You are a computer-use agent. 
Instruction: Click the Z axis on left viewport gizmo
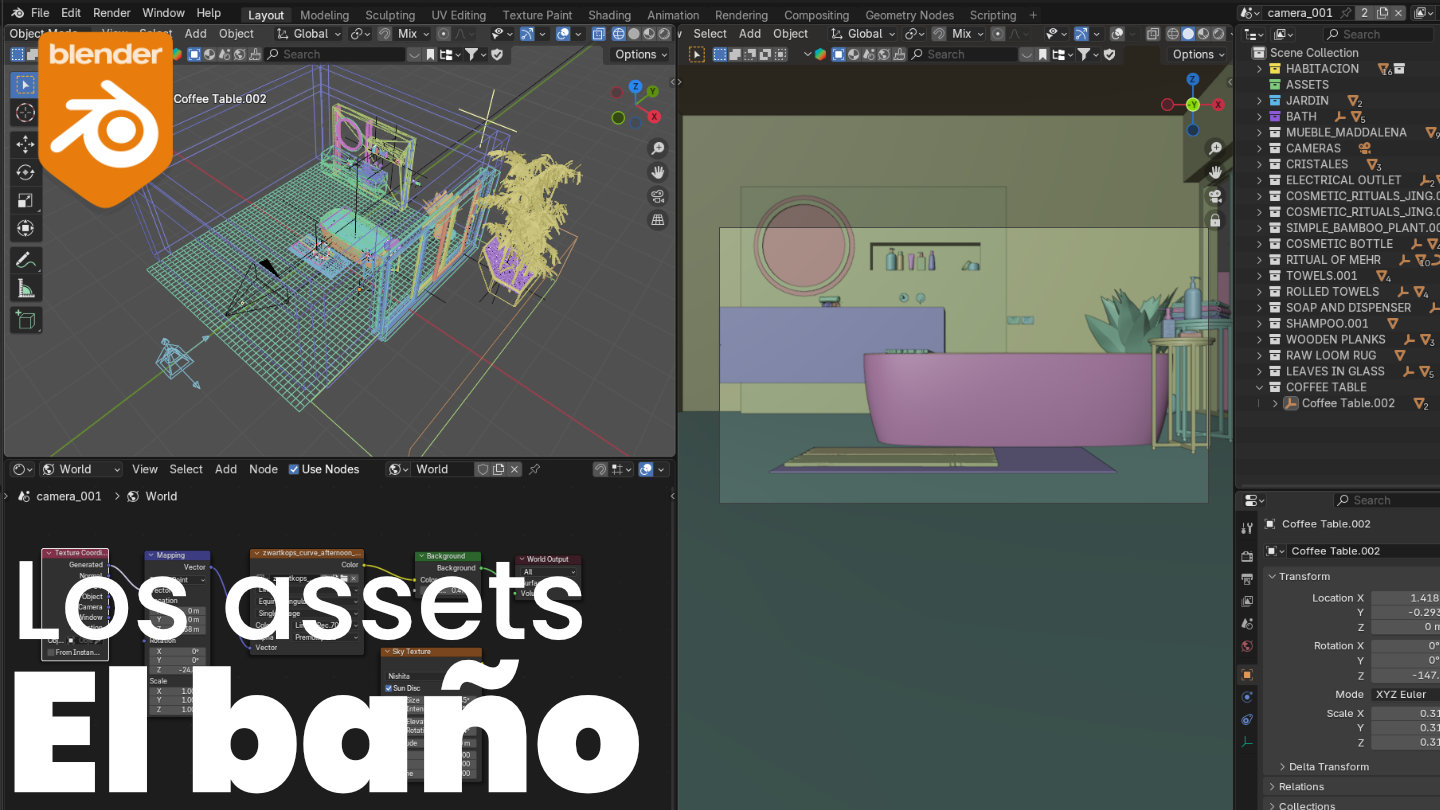click(x=635, y=84)
